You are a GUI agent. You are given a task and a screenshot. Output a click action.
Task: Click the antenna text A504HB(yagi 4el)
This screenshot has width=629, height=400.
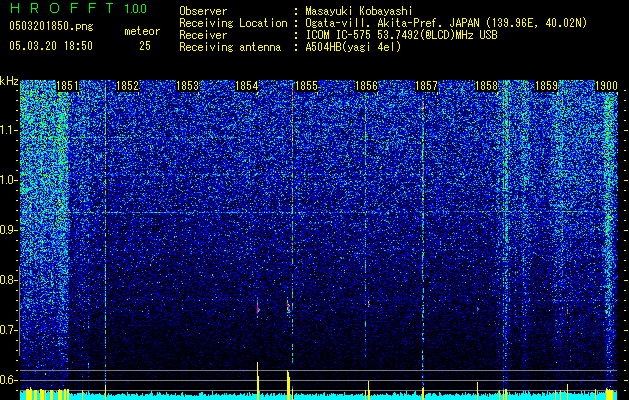pyautogui.click(x=353, y=47)
